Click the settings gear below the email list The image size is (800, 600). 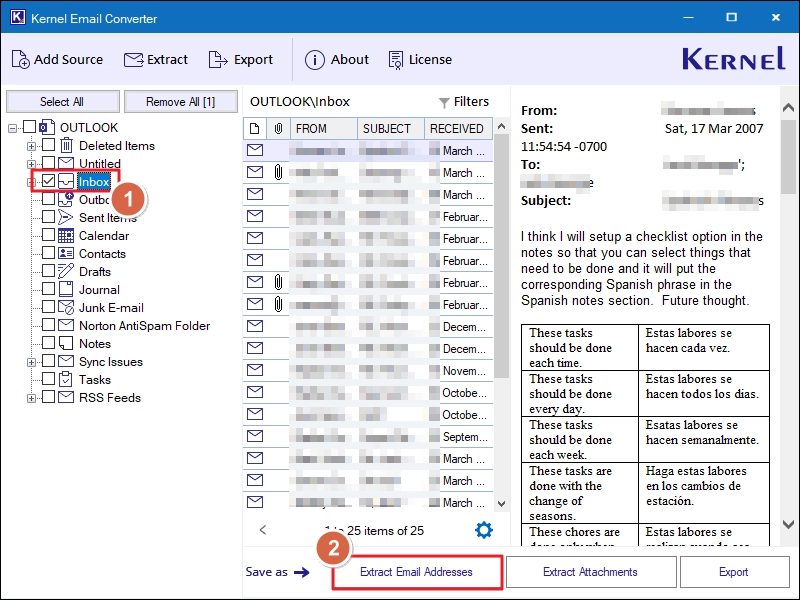(x=484, y=530)
